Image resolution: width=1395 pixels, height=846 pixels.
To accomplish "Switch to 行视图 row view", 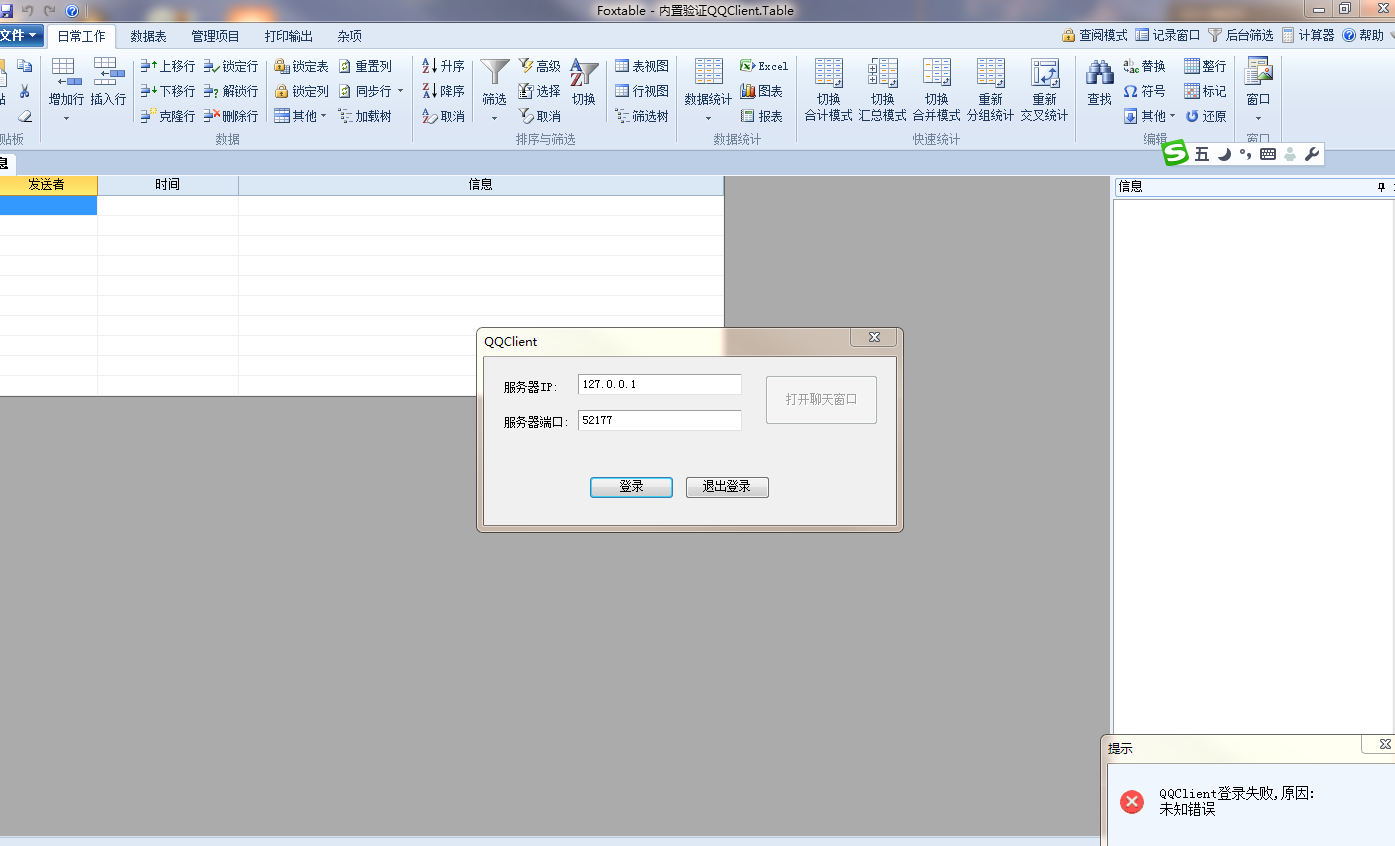I will point(641,91).
